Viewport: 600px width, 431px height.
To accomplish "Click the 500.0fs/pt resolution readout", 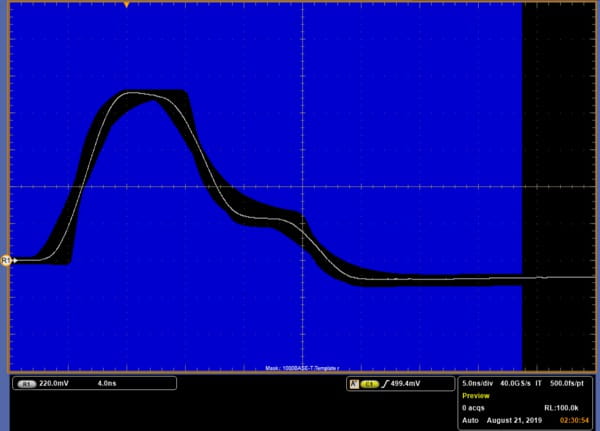I will click(567, 383).
